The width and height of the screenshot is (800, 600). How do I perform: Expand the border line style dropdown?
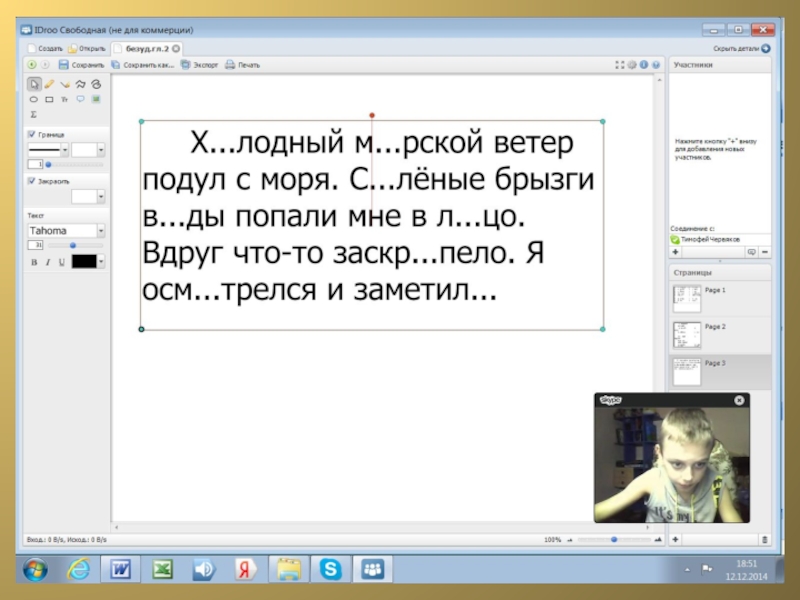pos(65,149)
